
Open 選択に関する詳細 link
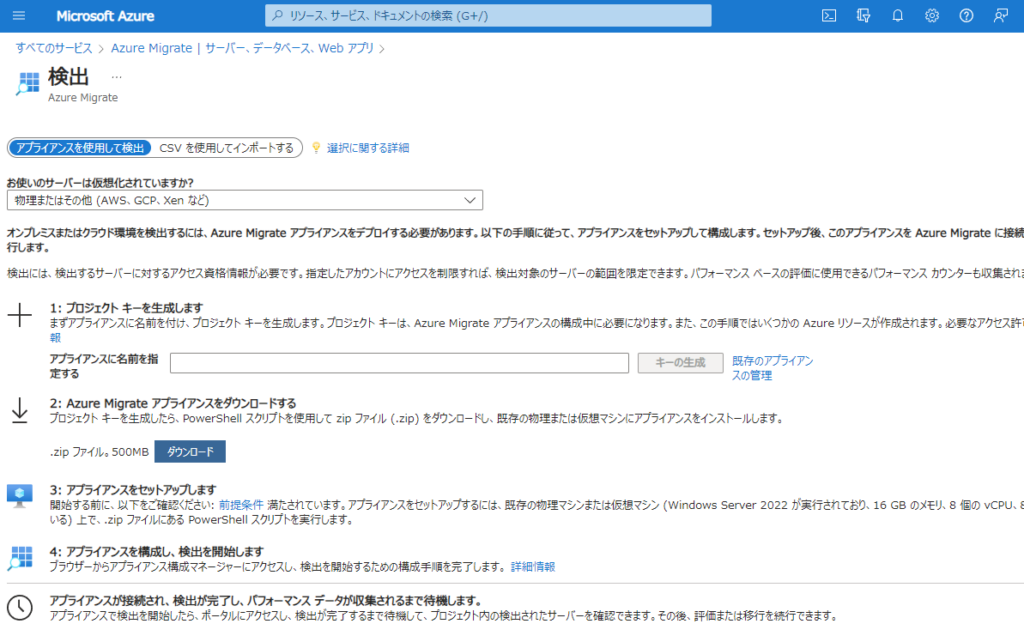point(368,148)
